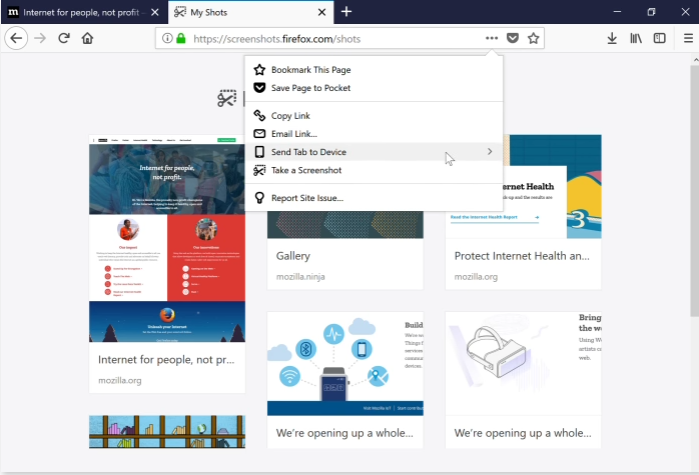Open a new tab with plus button
The height and width of the screenshot is (475, 699).
(x=346, y=12)
